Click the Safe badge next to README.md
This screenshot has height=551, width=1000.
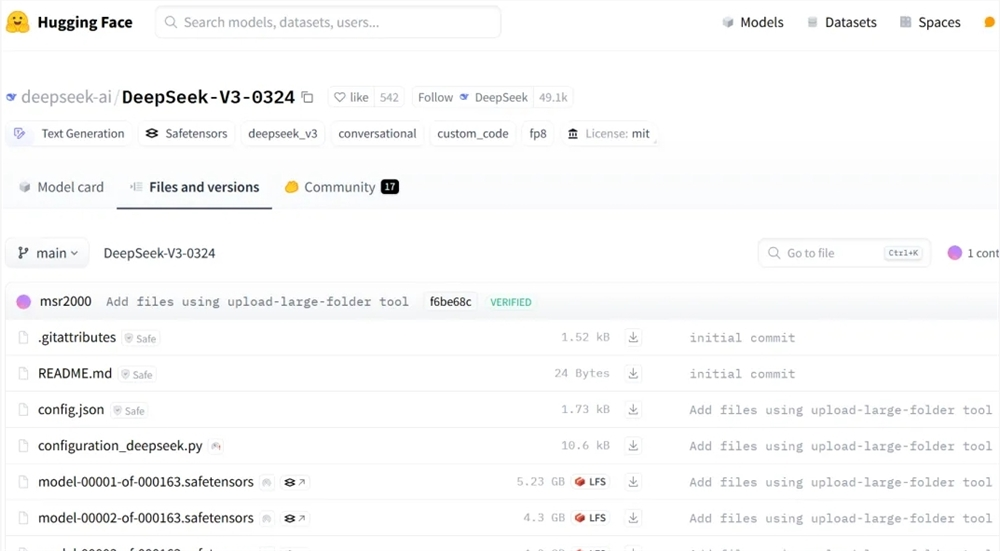point(137,375)
